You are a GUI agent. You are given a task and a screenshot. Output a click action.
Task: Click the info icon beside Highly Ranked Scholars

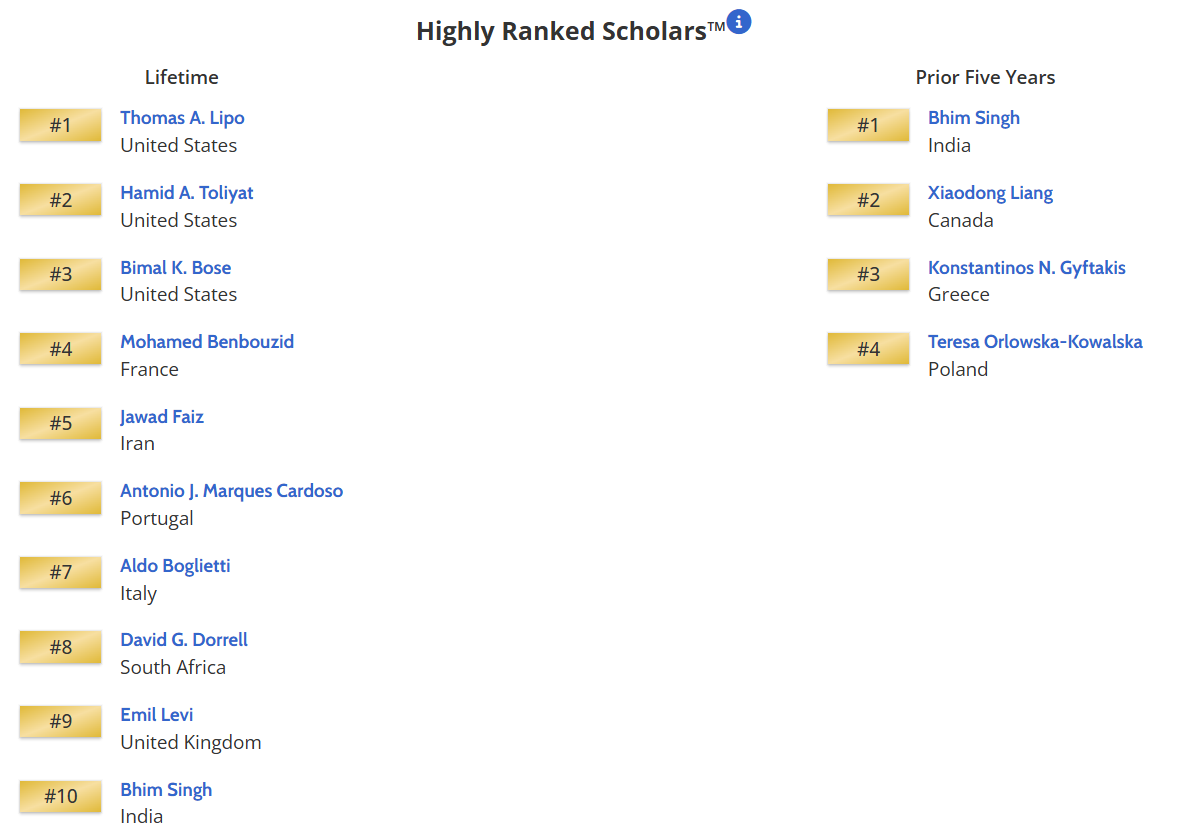click(739, 21)
